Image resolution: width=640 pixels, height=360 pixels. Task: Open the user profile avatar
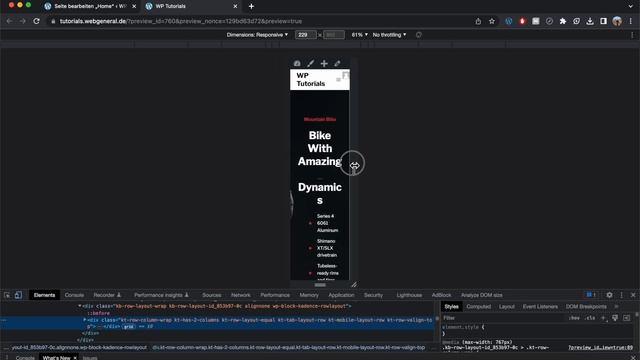[617, 21]
